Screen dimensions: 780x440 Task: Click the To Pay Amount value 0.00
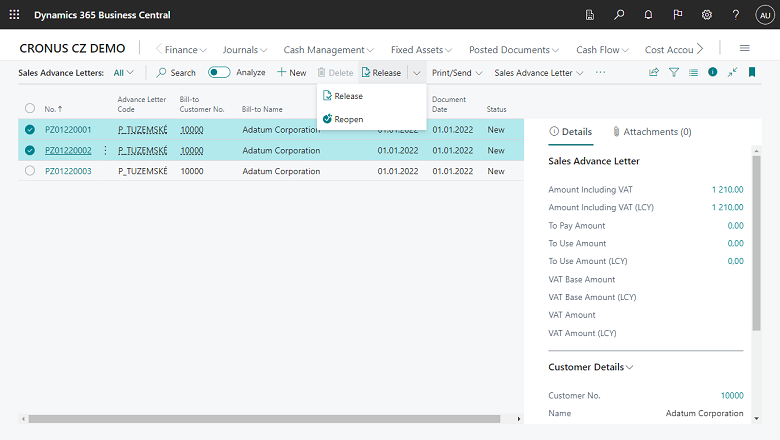(x=735, y=226)
